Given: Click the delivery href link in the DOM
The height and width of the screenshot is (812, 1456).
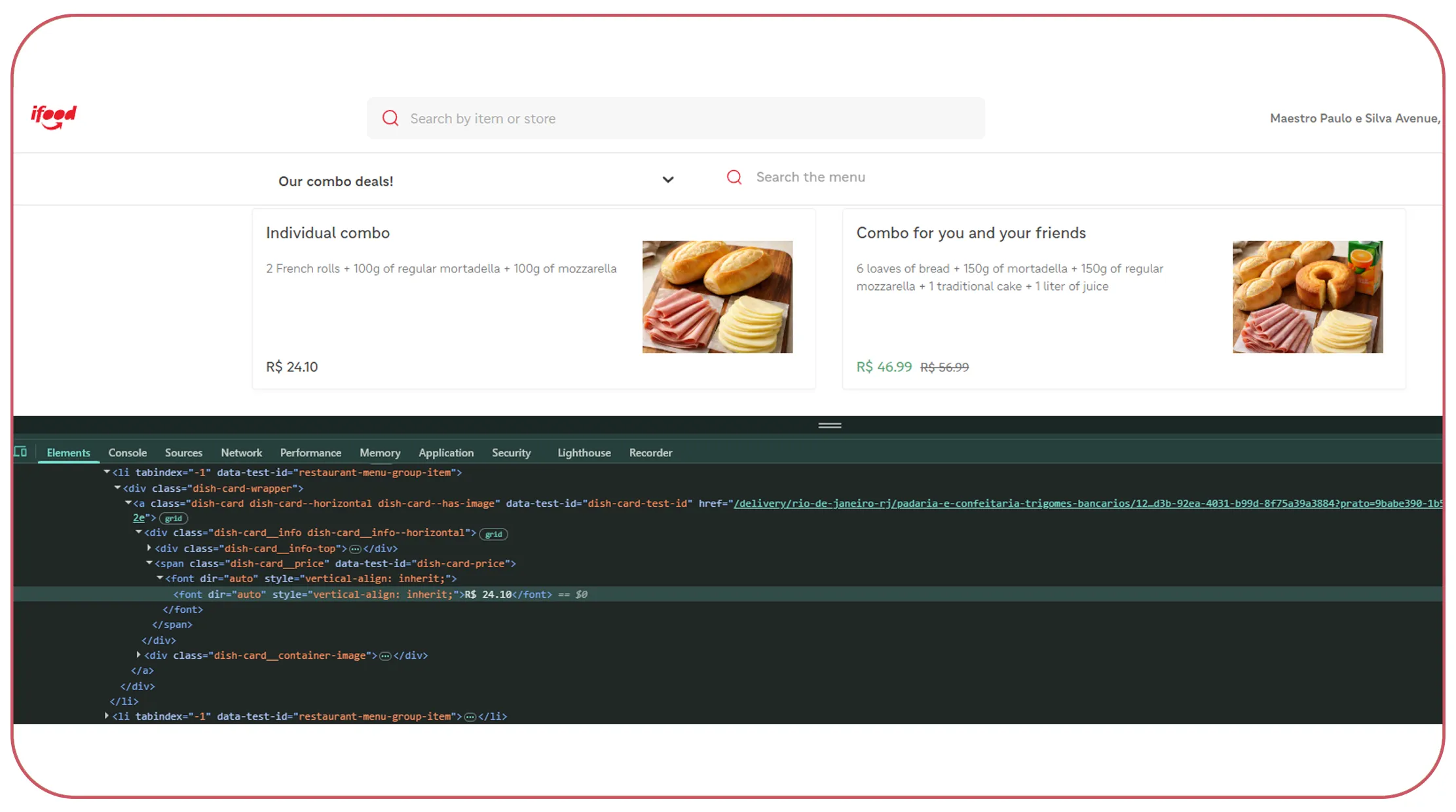Looking at the screenshot, I should pyautogui.click(x=1087, y=504).
